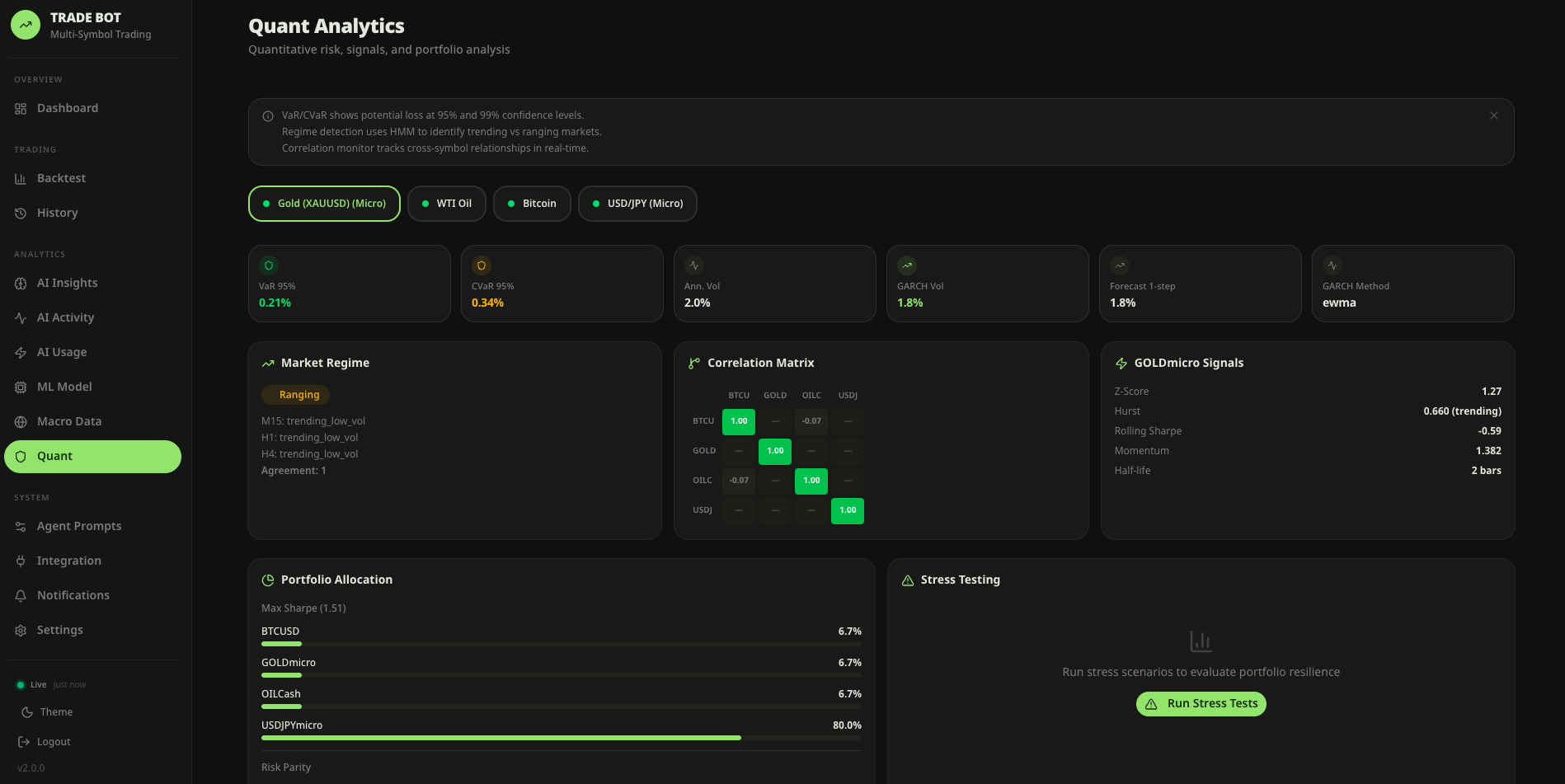Click the Momentum value 1.382
The image size is (1565, 784).
pyautogui.click(x=1488, y=451)
